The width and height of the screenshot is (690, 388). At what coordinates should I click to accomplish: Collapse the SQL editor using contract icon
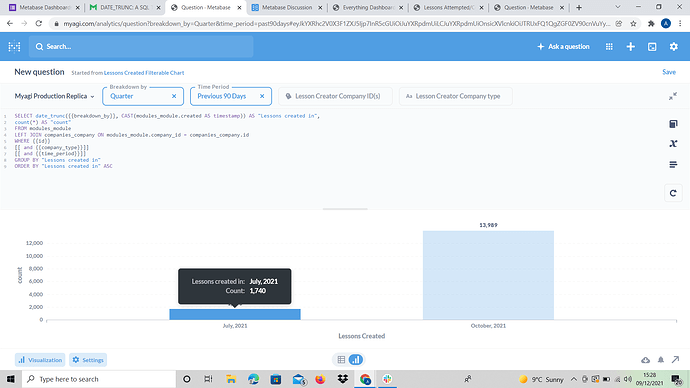pos(673,96)
